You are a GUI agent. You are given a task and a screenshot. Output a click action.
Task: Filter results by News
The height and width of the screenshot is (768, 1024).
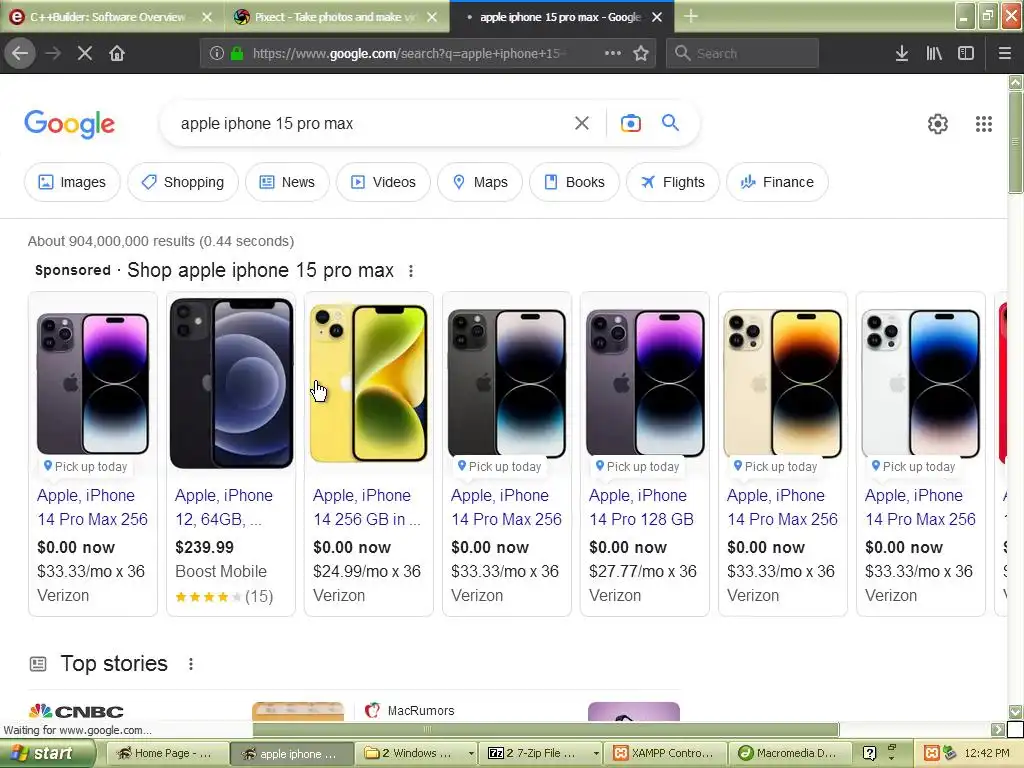point(287,182)
